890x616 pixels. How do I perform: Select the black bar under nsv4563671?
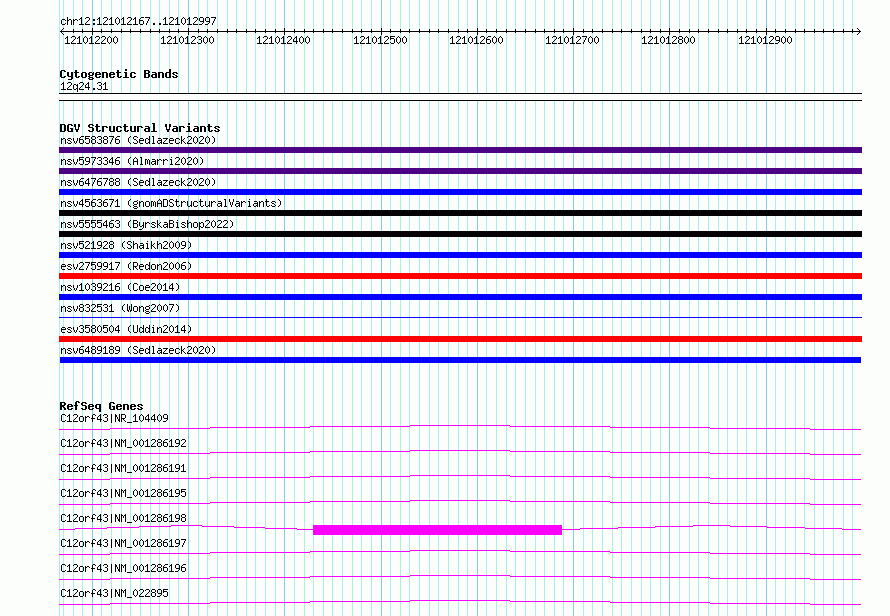pyautogui.click(x=460, y=213)
